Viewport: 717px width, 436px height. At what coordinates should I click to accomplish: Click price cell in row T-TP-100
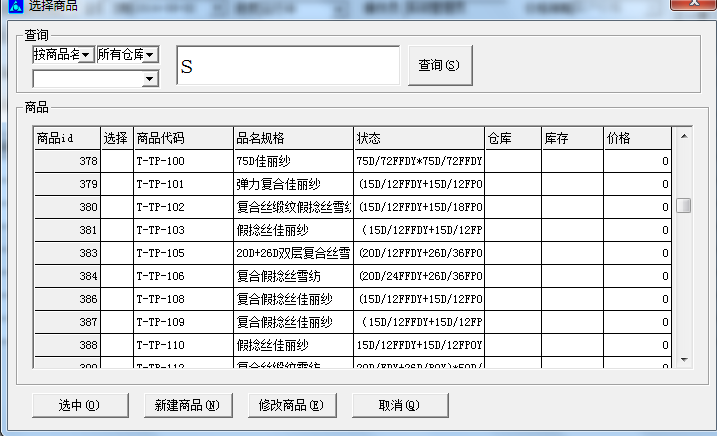coord(637,161)
